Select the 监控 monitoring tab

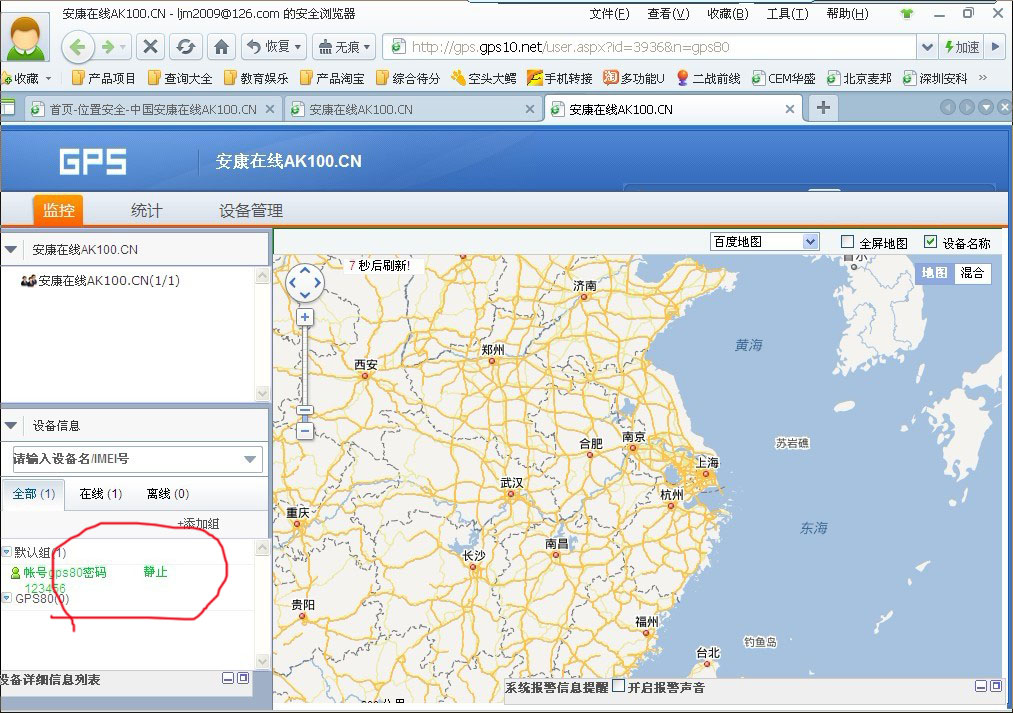click(x=58, y=210)
